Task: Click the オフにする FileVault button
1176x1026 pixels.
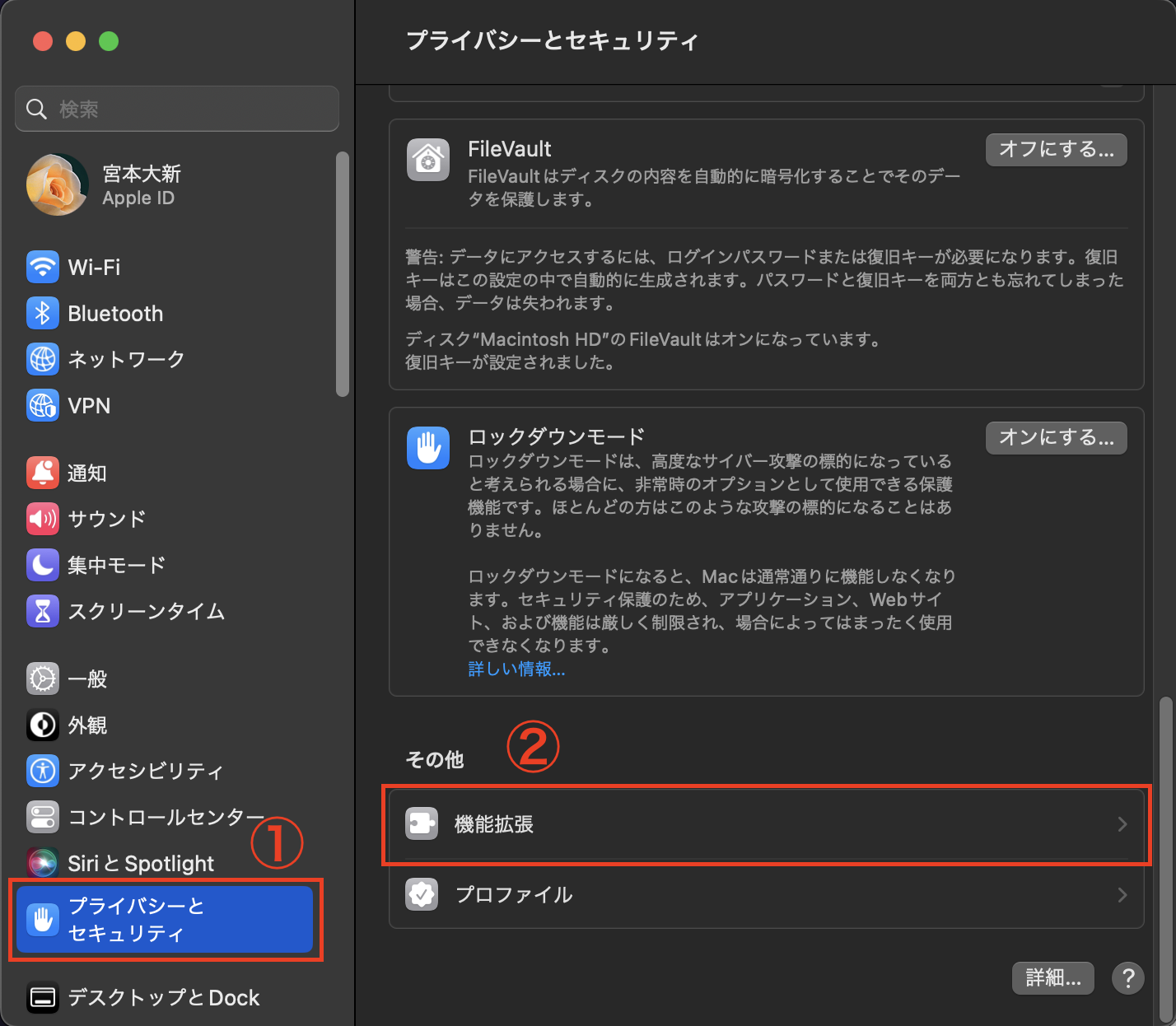Action: pyautogui.click(x=1056, y=149)
